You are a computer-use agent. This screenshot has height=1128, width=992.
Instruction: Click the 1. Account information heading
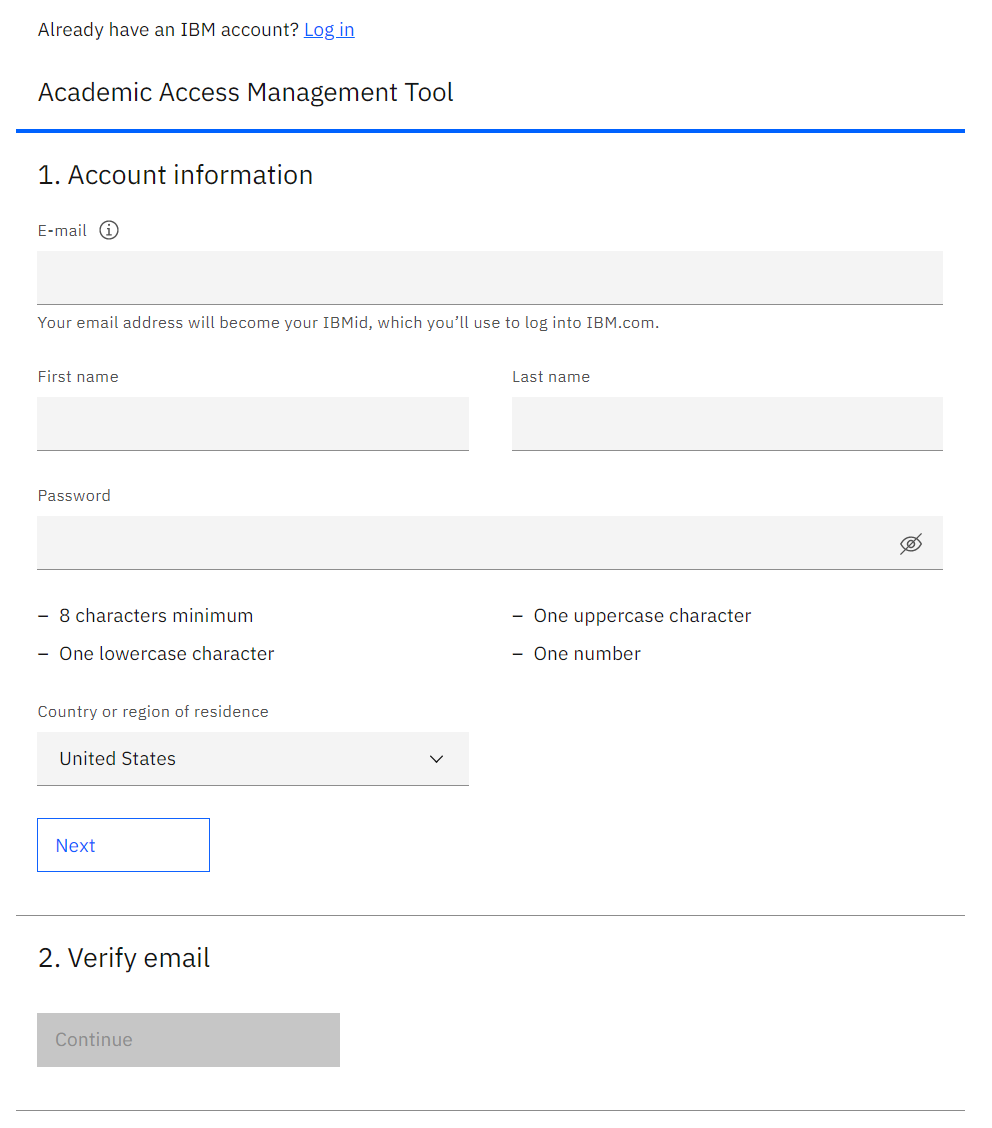coord(176,175)
